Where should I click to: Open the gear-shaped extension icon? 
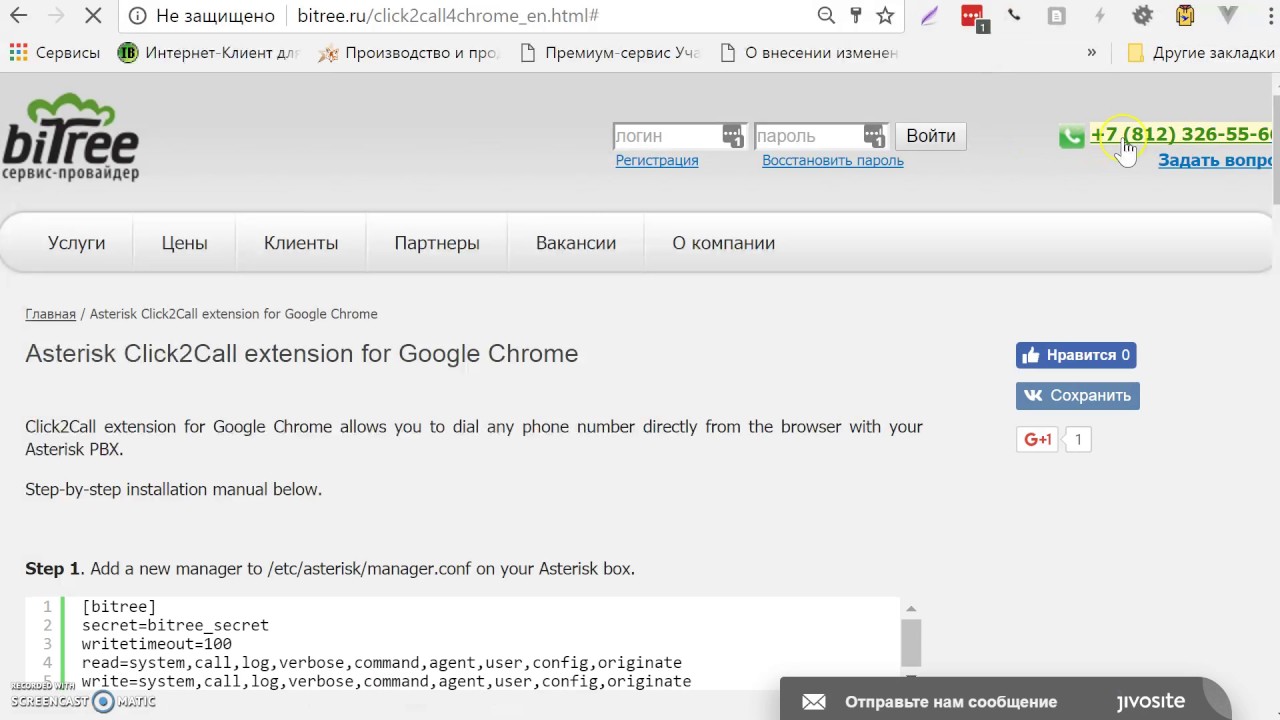(x=1142, y=15)
